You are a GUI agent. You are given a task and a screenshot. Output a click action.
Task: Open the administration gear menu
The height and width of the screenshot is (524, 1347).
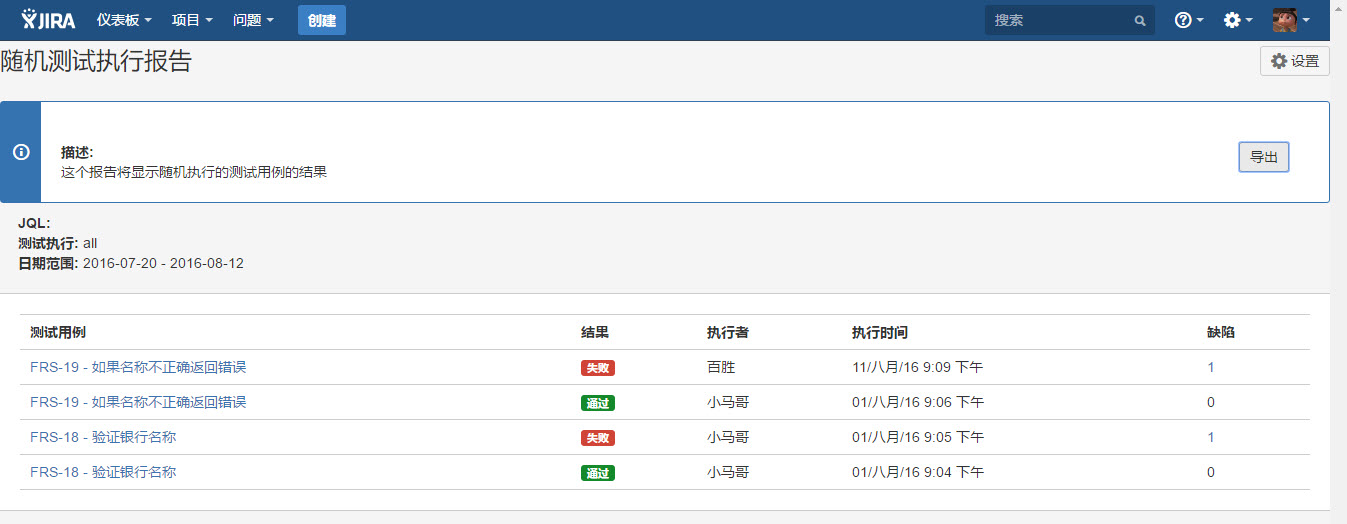click(x=1238, y=20)
